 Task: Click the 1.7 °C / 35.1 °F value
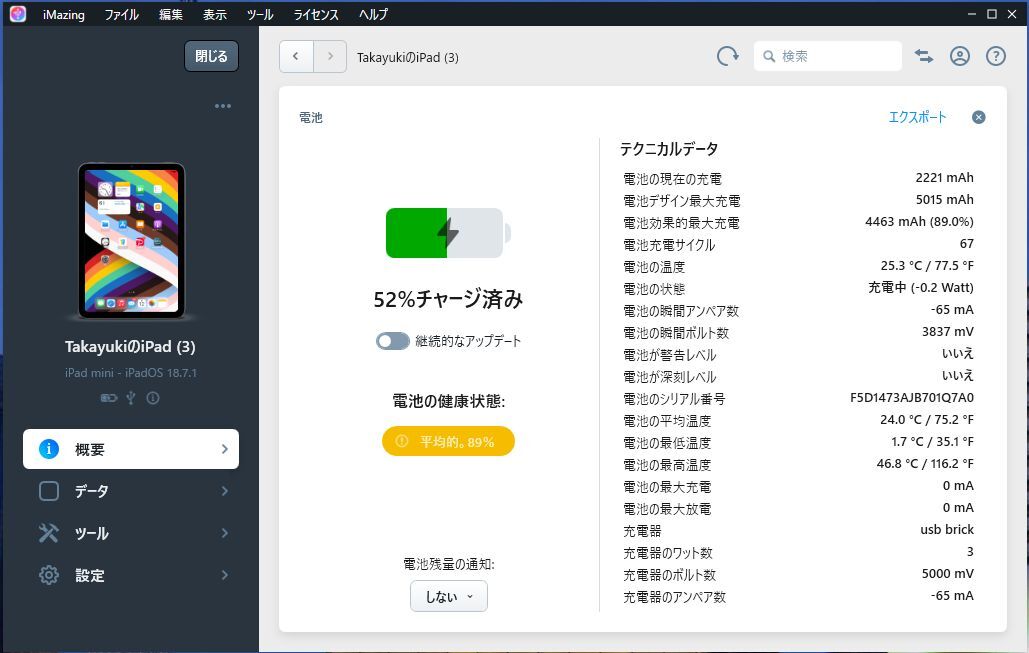(932, 442)
